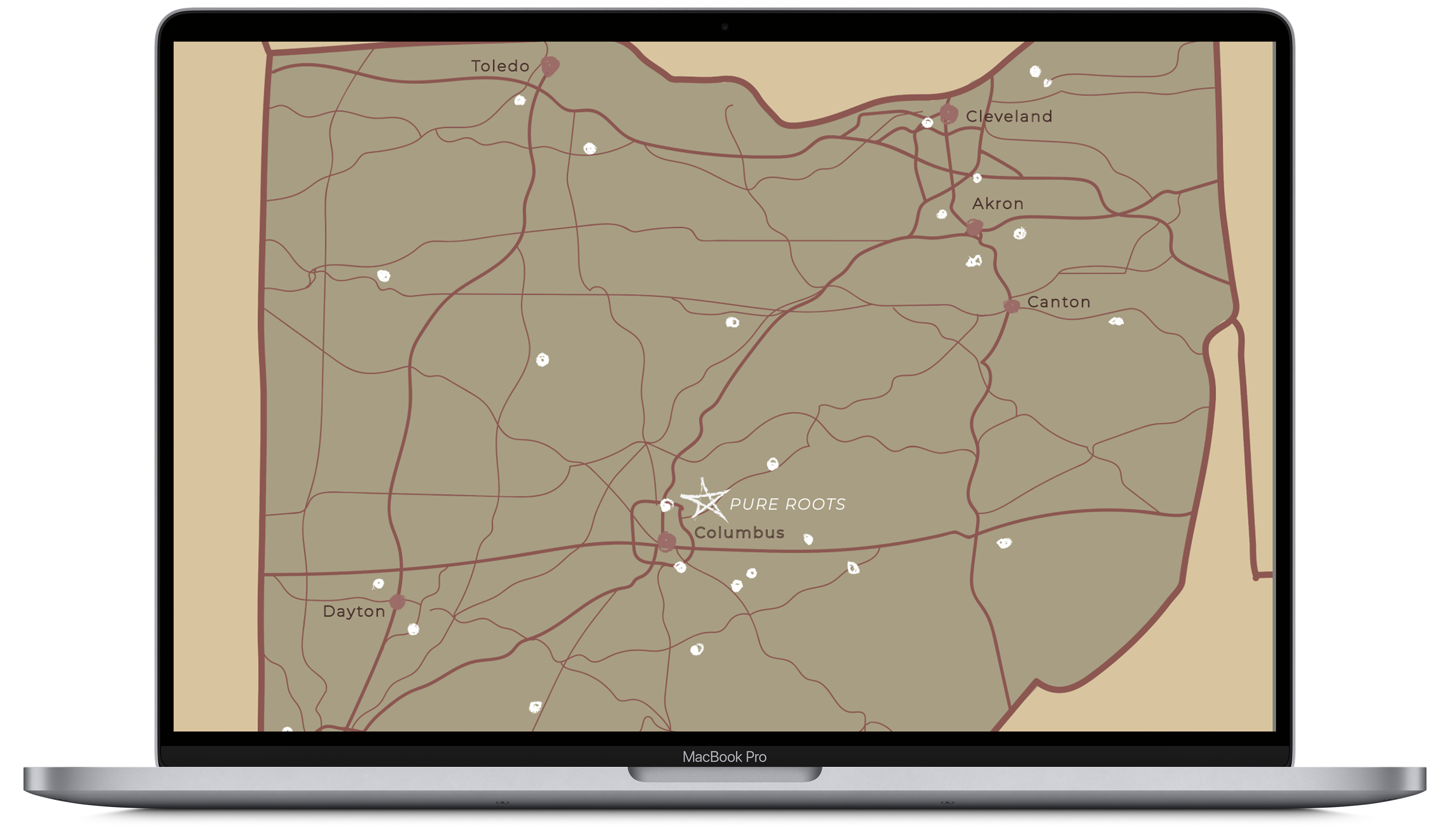Click the Toledo city marker dot
The image size is (1450, 840).
tap(550, 66)
